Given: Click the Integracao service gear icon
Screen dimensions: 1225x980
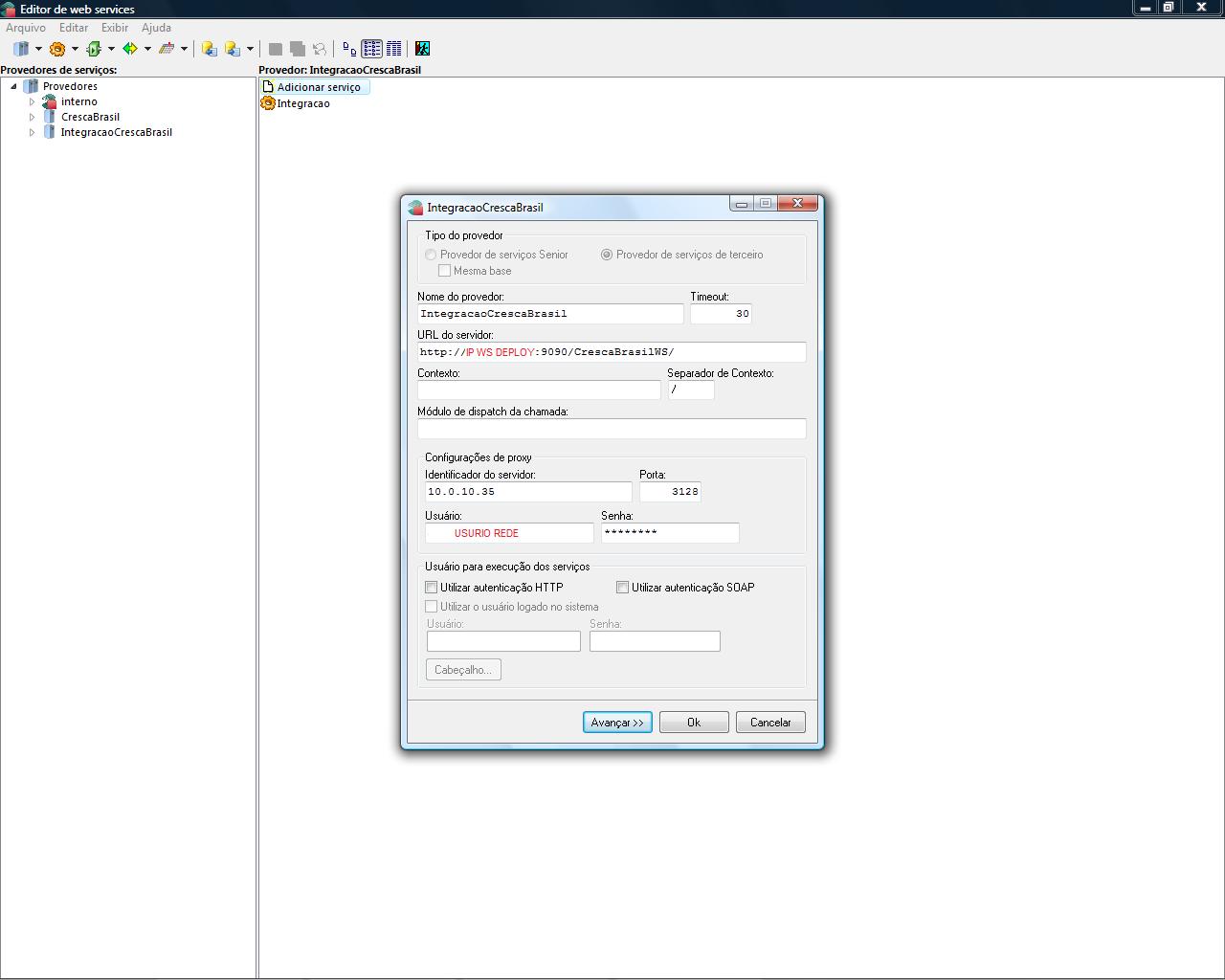Looking at the screenshot, I should pyautogui.click(x=268, y=103).
